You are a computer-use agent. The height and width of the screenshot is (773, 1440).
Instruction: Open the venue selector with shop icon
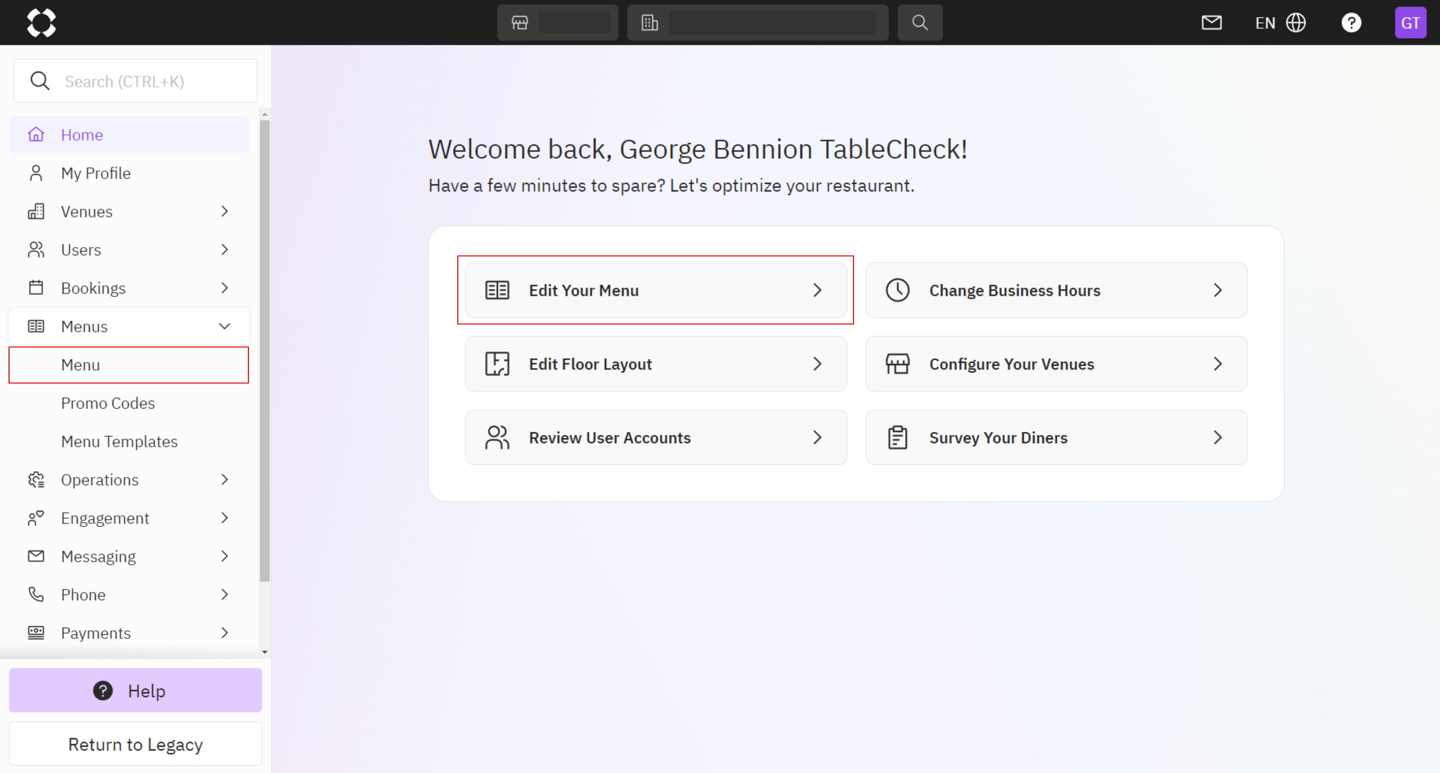(557, 22)
